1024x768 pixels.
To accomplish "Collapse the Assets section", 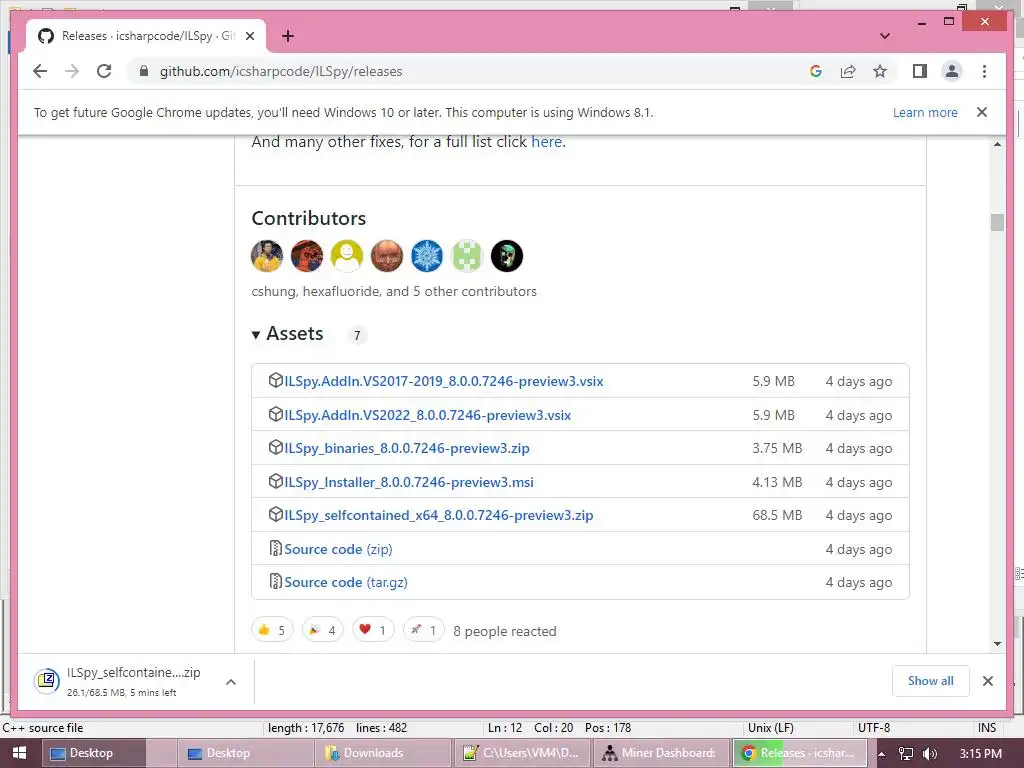I will pos(287,334).
